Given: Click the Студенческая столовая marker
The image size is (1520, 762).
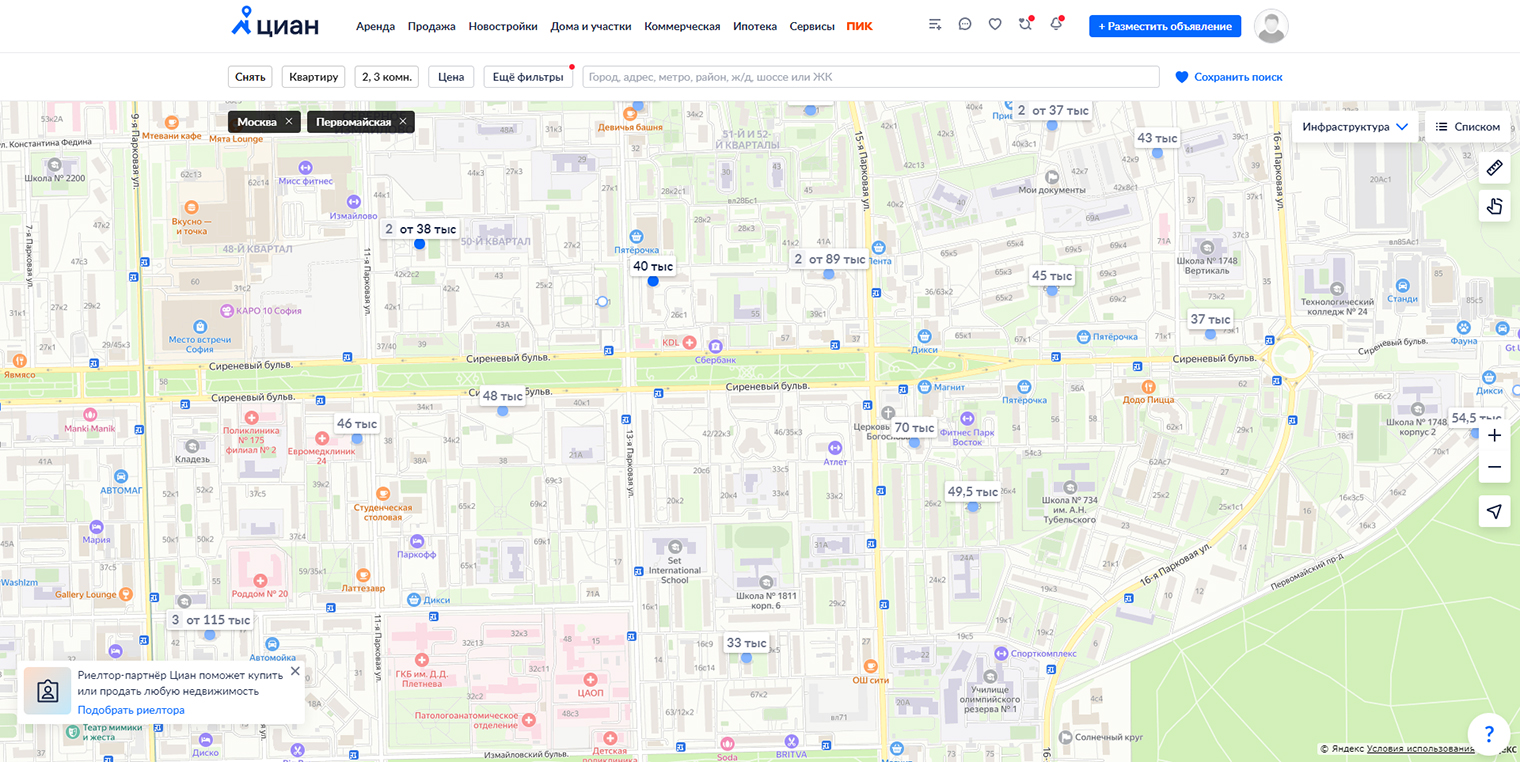Looking at the screenshot, I should [383, 493].
